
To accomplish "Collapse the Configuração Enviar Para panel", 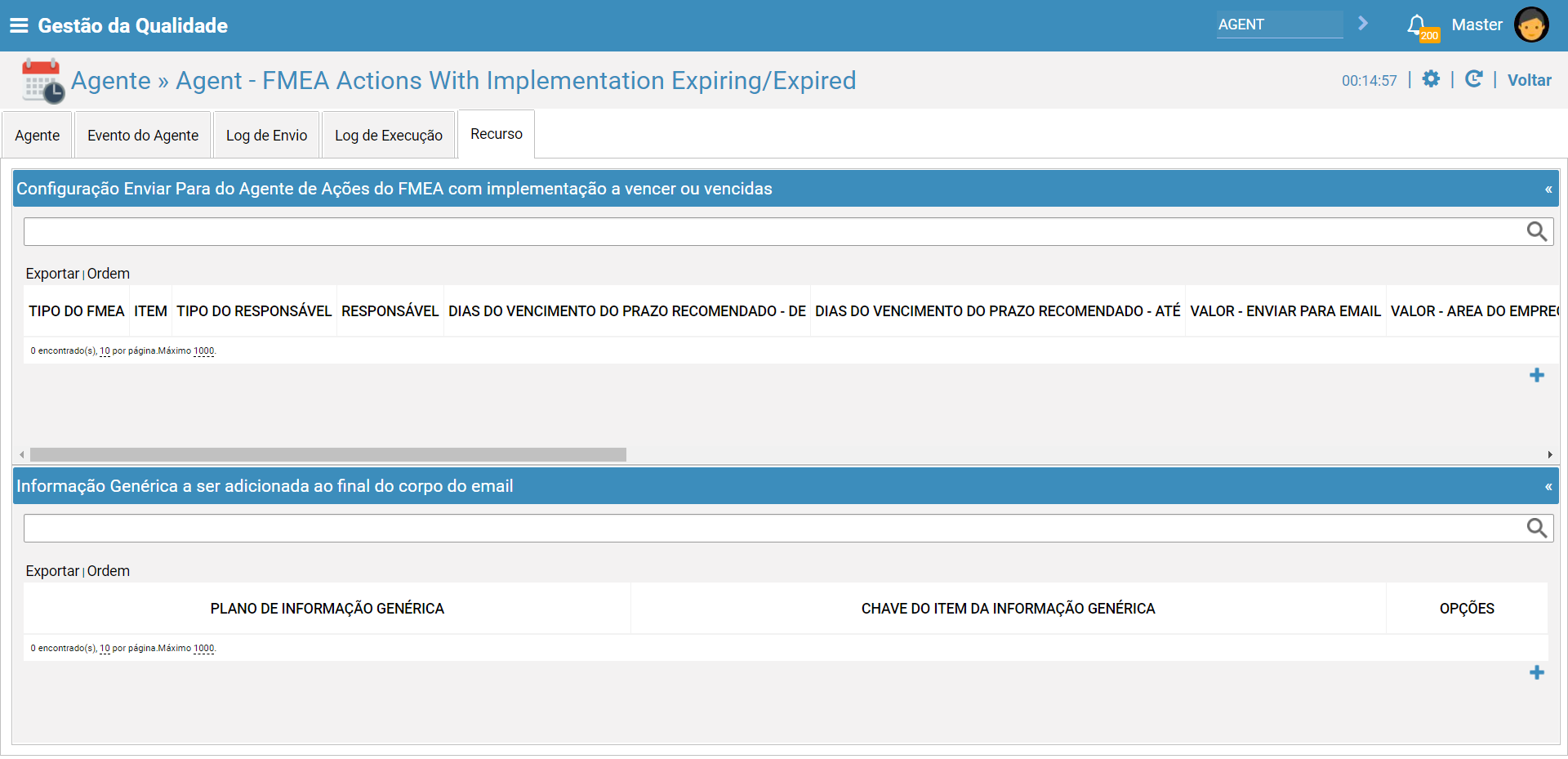I will (x=1548, y=190).
